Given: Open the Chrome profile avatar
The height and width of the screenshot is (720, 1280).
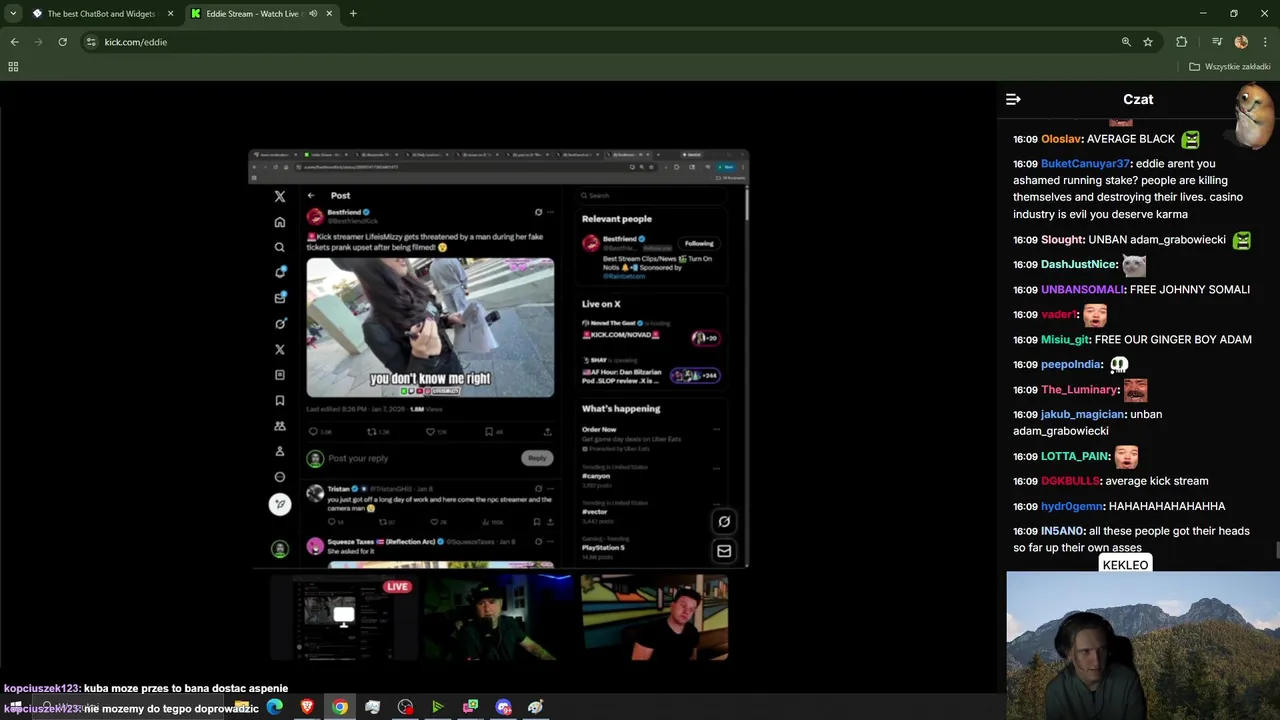Looking at the screenshot, I should pos(1241,42).
